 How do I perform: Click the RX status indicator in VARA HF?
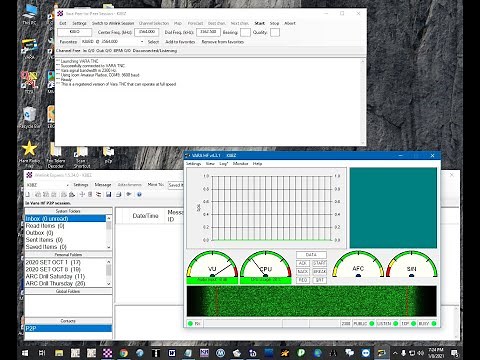(x=194, y=323)
